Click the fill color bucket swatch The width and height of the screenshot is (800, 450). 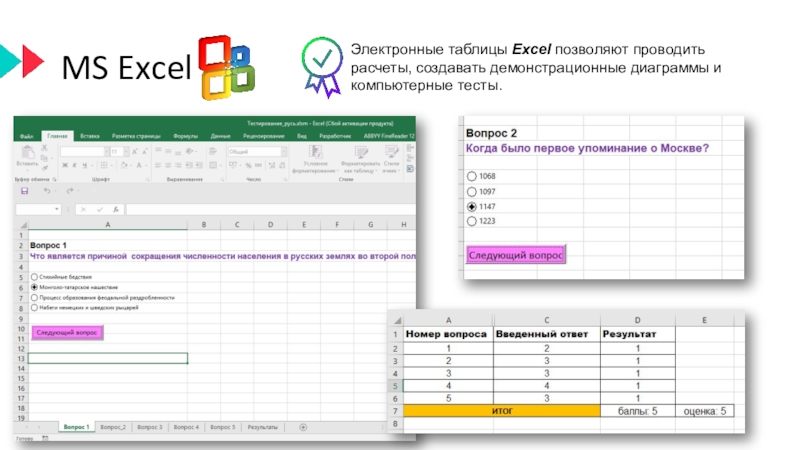(123, 165)
